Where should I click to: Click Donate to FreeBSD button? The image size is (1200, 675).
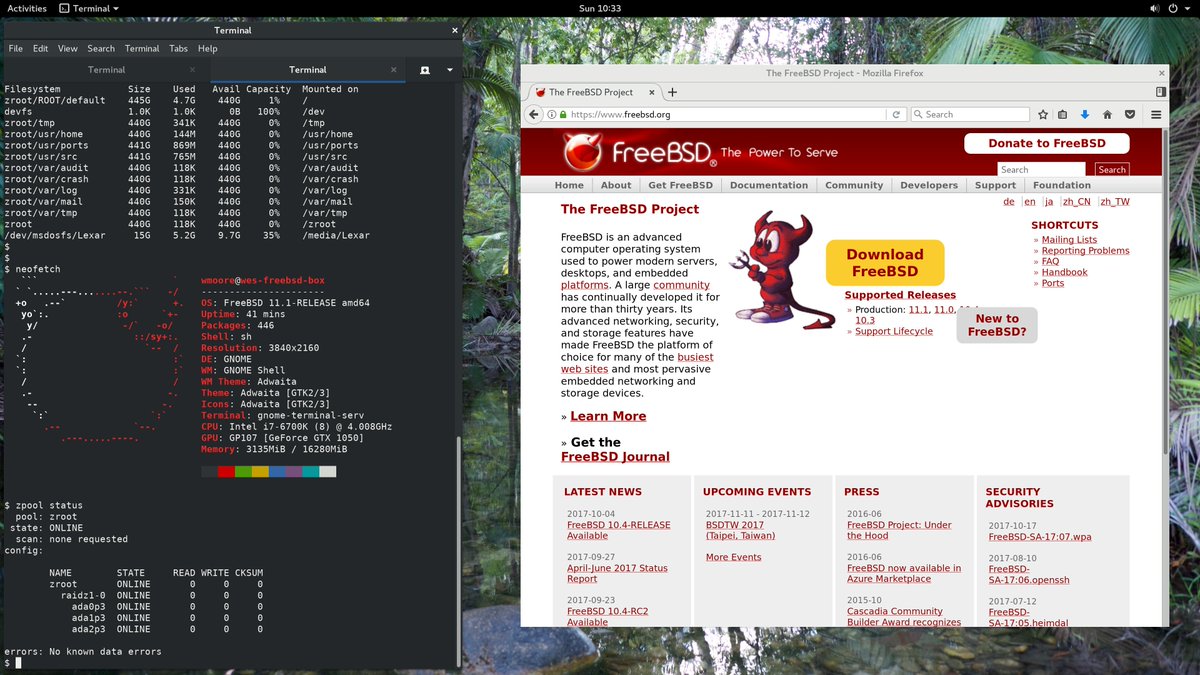(1047, 143)
